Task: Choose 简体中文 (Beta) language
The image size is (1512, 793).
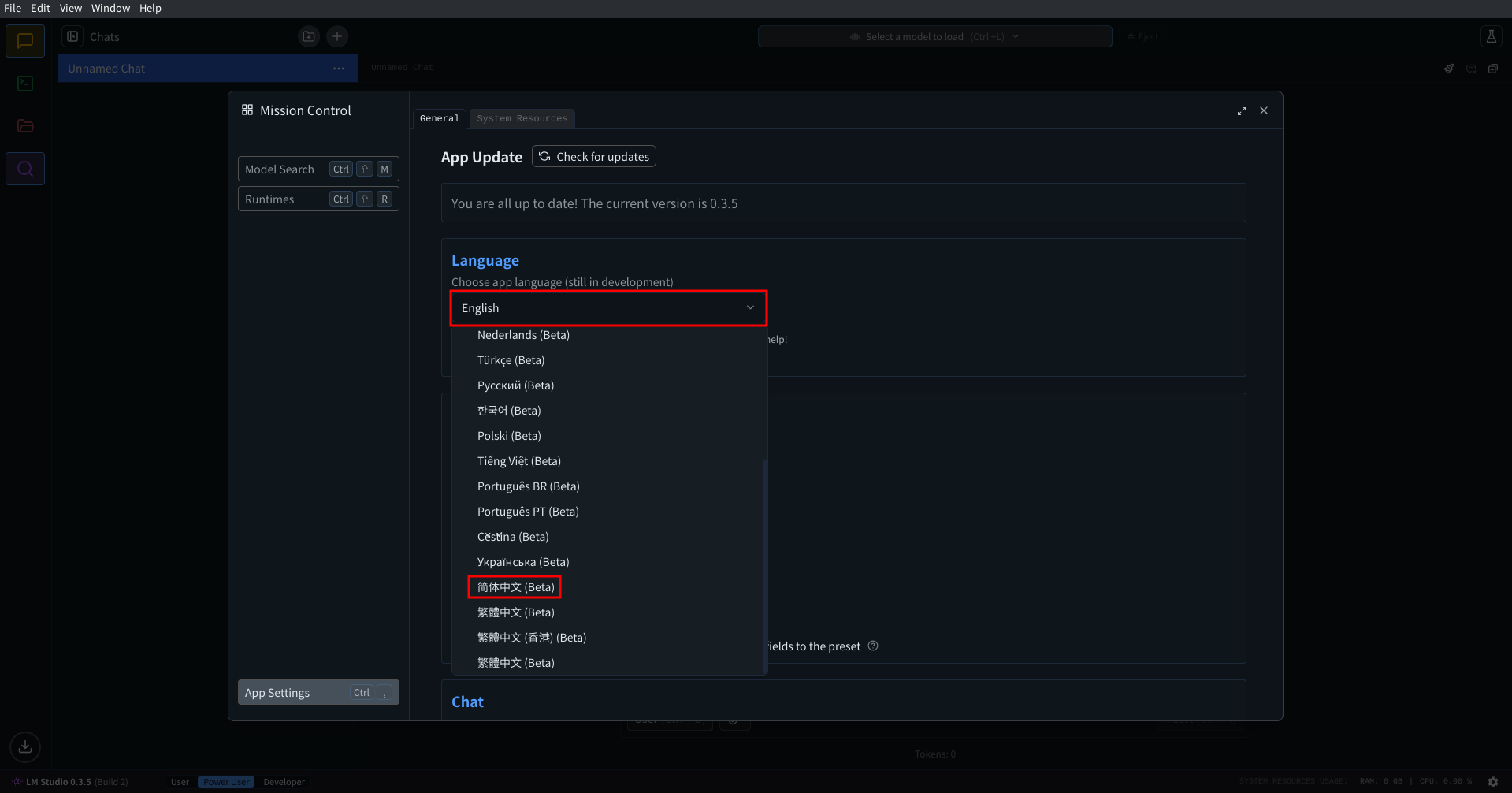Action: tap(608, 587)
